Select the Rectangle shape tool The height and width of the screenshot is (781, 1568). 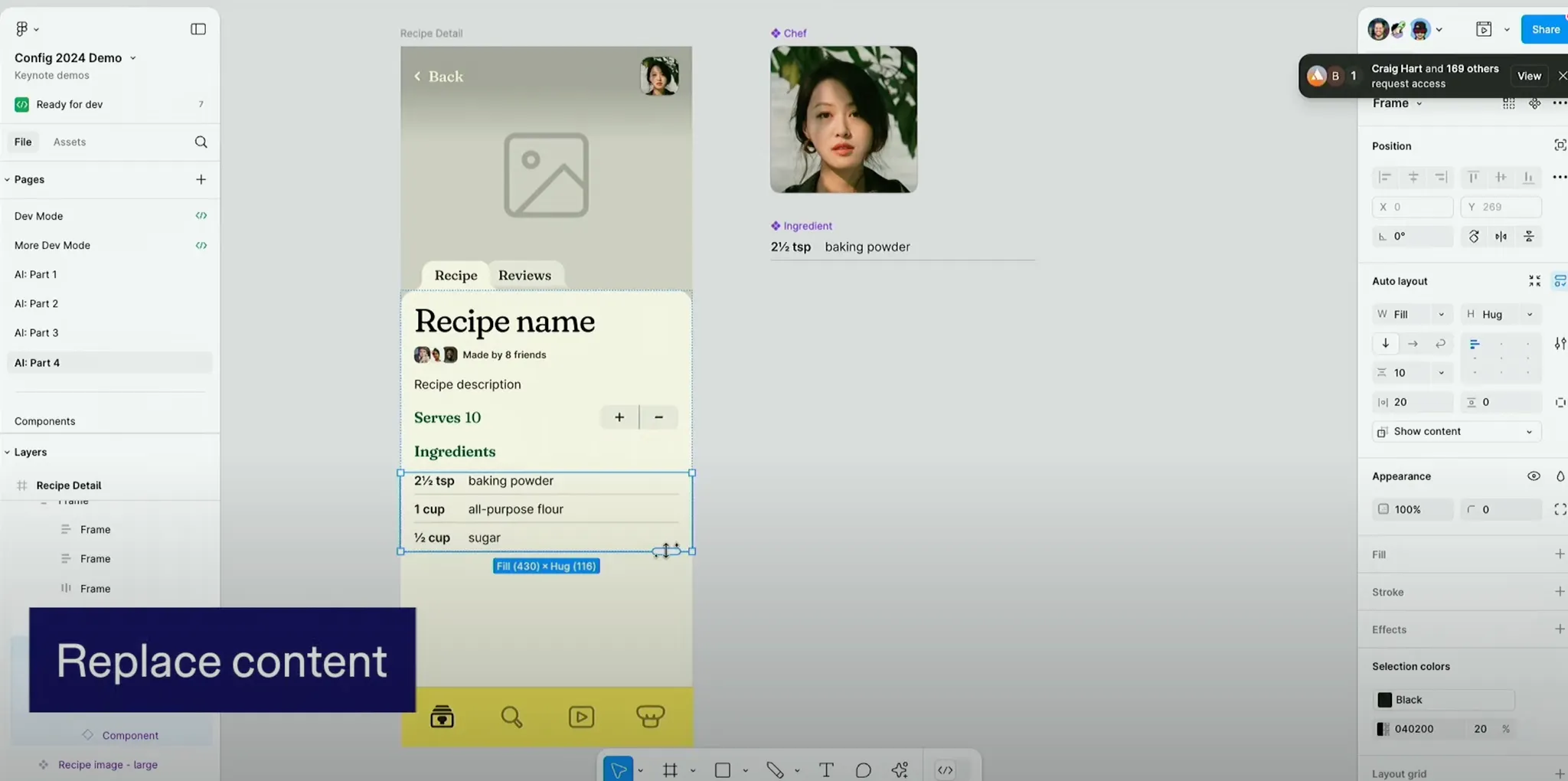722,770
